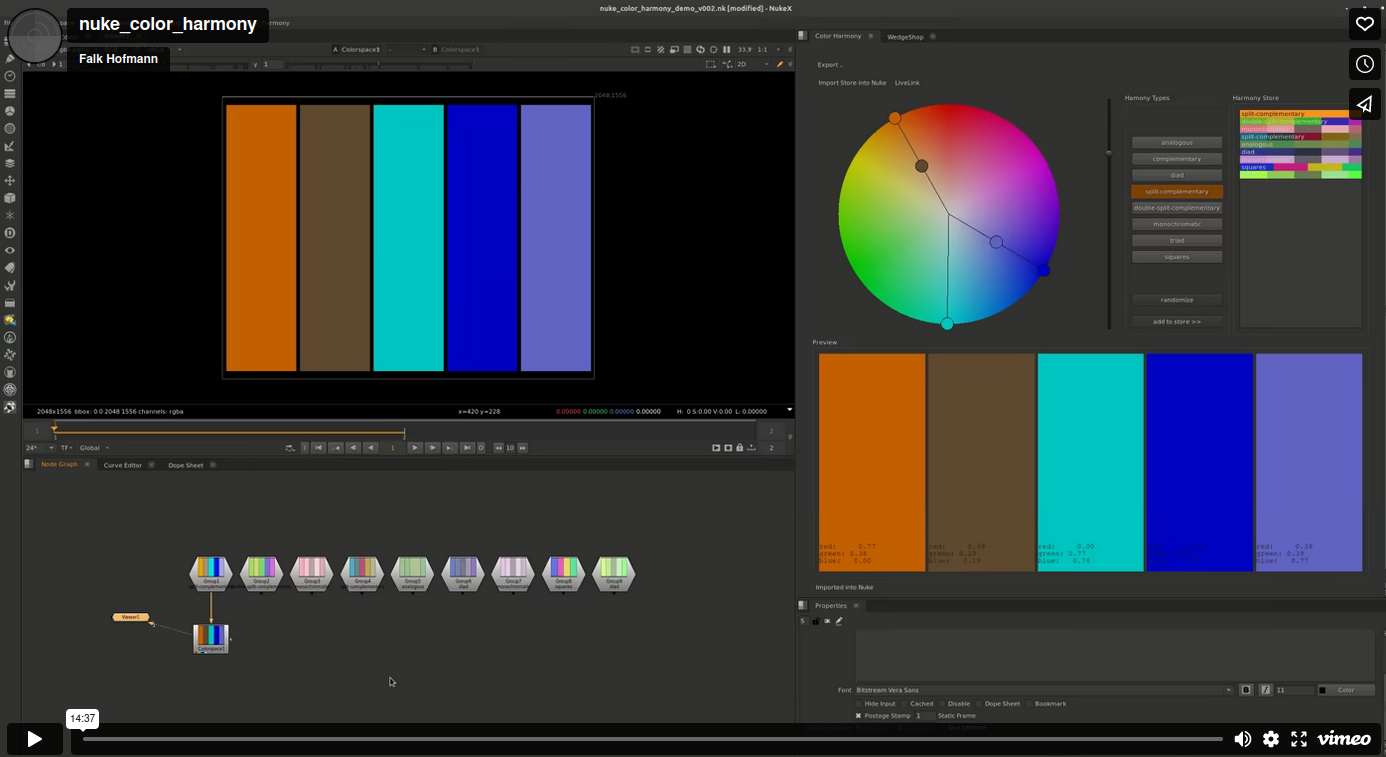
Task: Select the triad harmony type
Action: 1176,241
